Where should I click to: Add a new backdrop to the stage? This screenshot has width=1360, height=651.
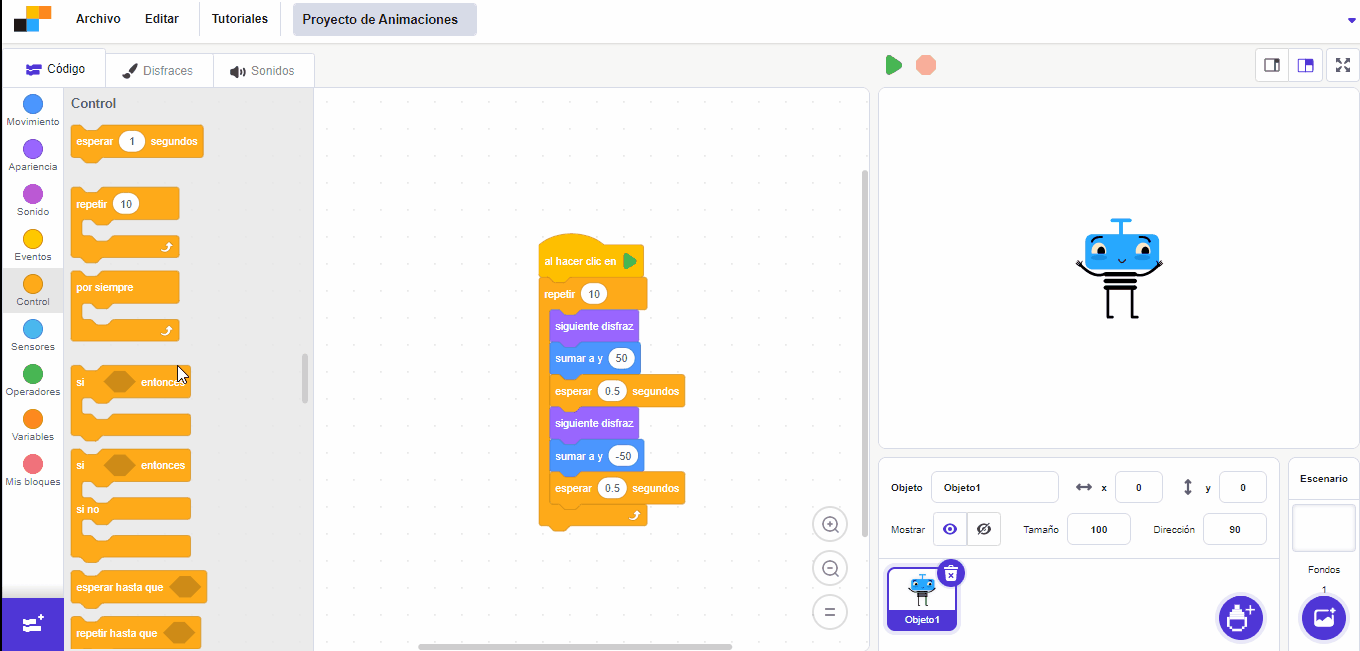tap(1324, 617)
